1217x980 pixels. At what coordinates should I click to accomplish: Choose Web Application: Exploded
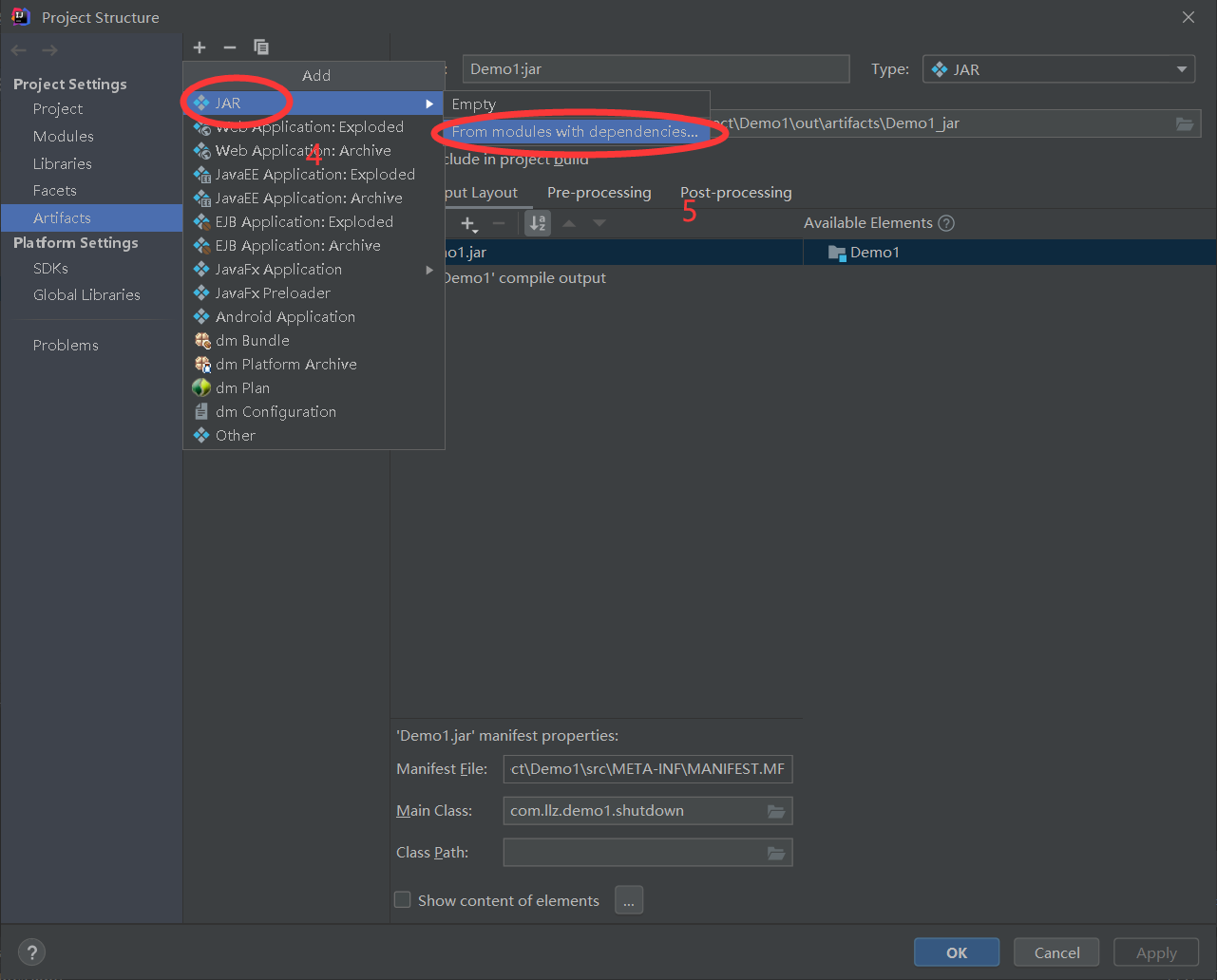coord(314,126)
